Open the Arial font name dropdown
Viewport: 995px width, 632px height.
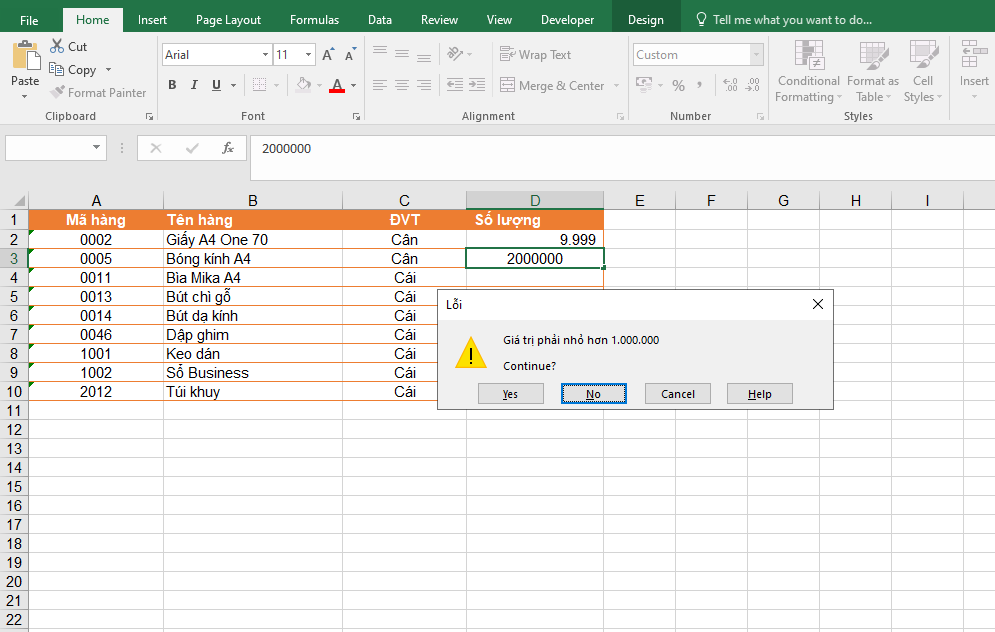click(x=265, y=55)
